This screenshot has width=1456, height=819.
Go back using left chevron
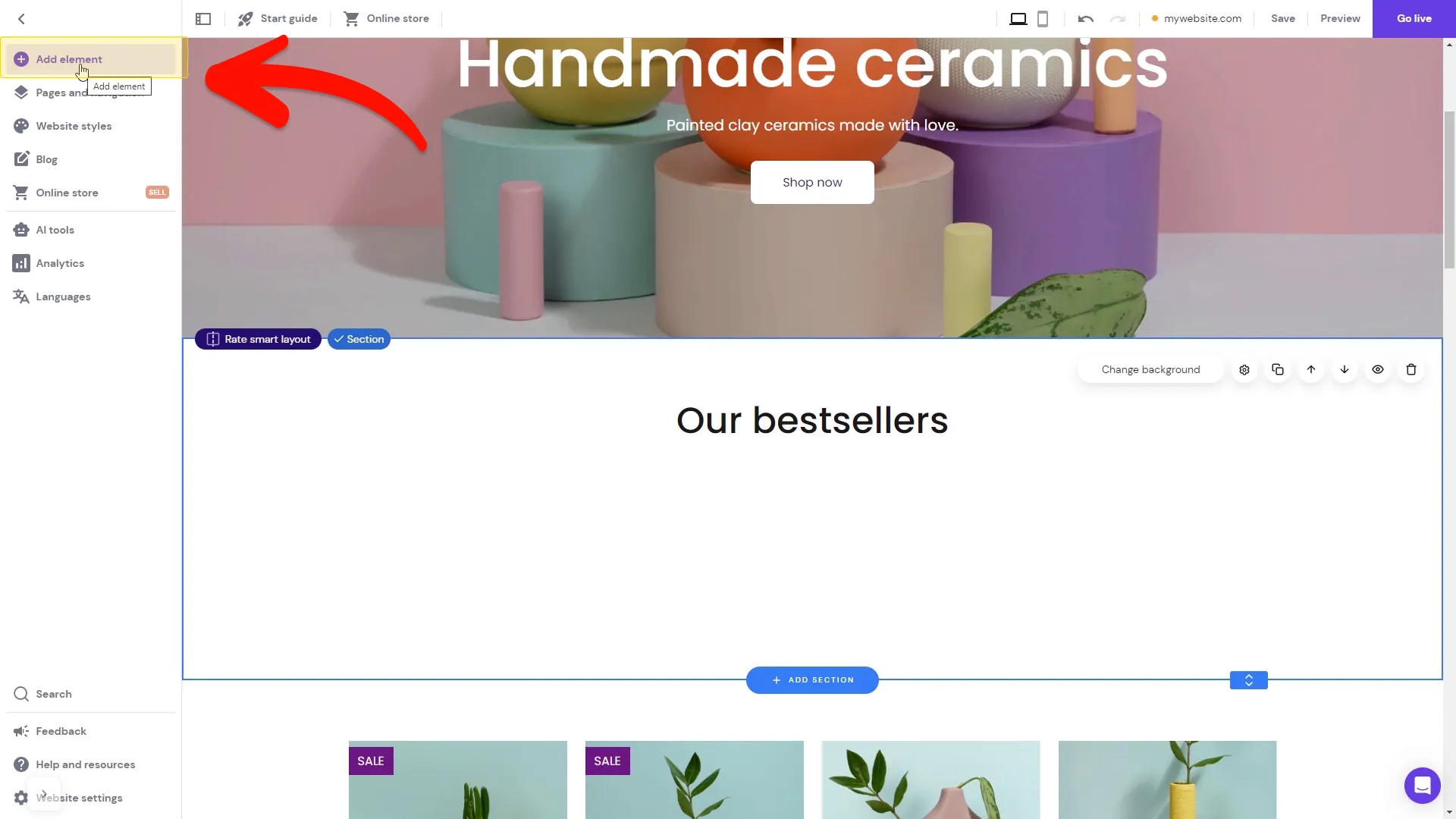(21, 19)
